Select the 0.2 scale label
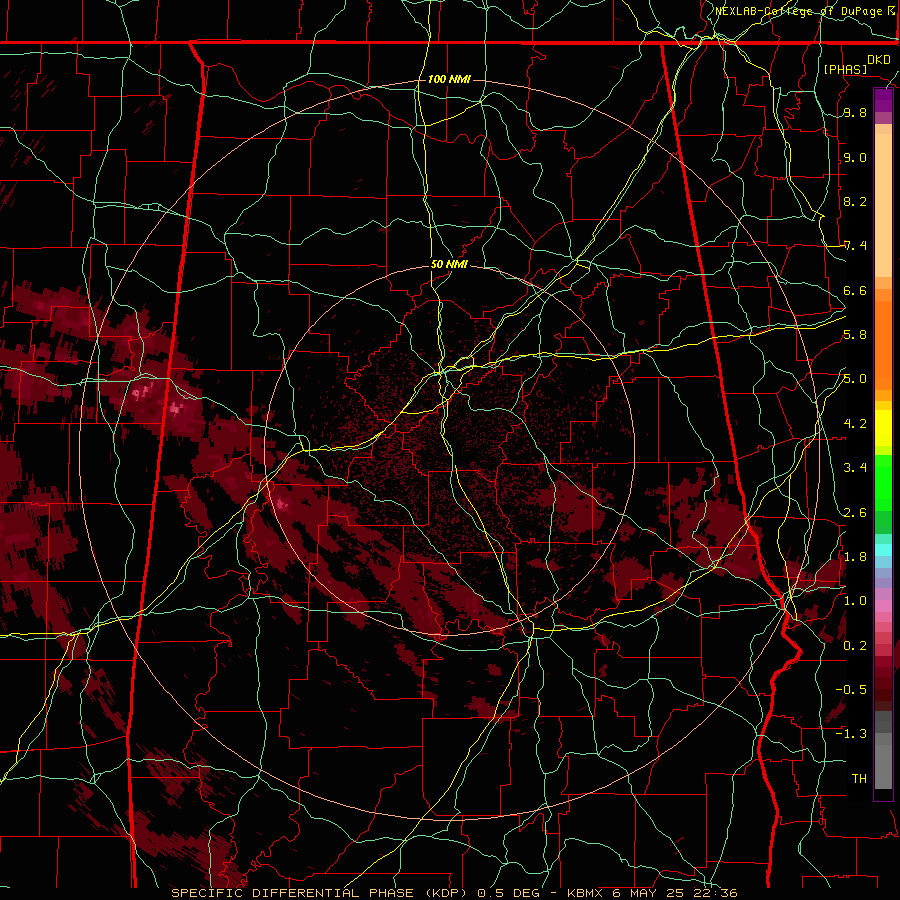Screen dimensions: 900x900 tap(855, 645)
